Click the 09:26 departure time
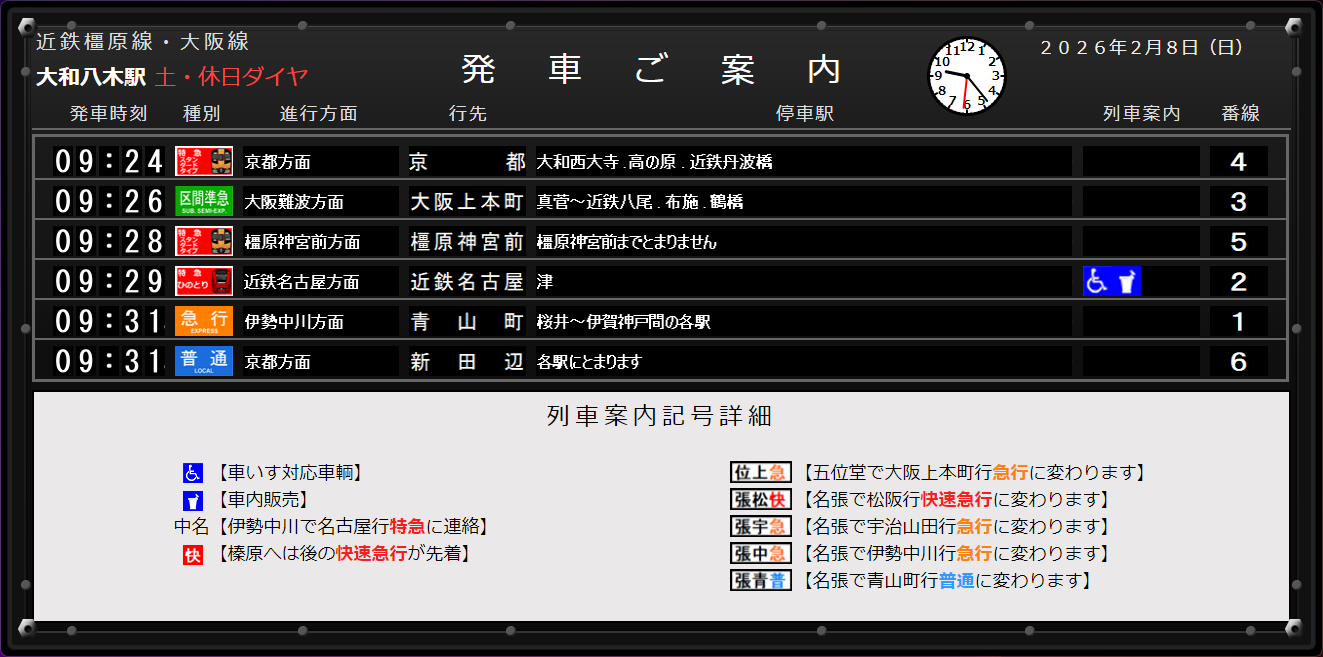 108,201
